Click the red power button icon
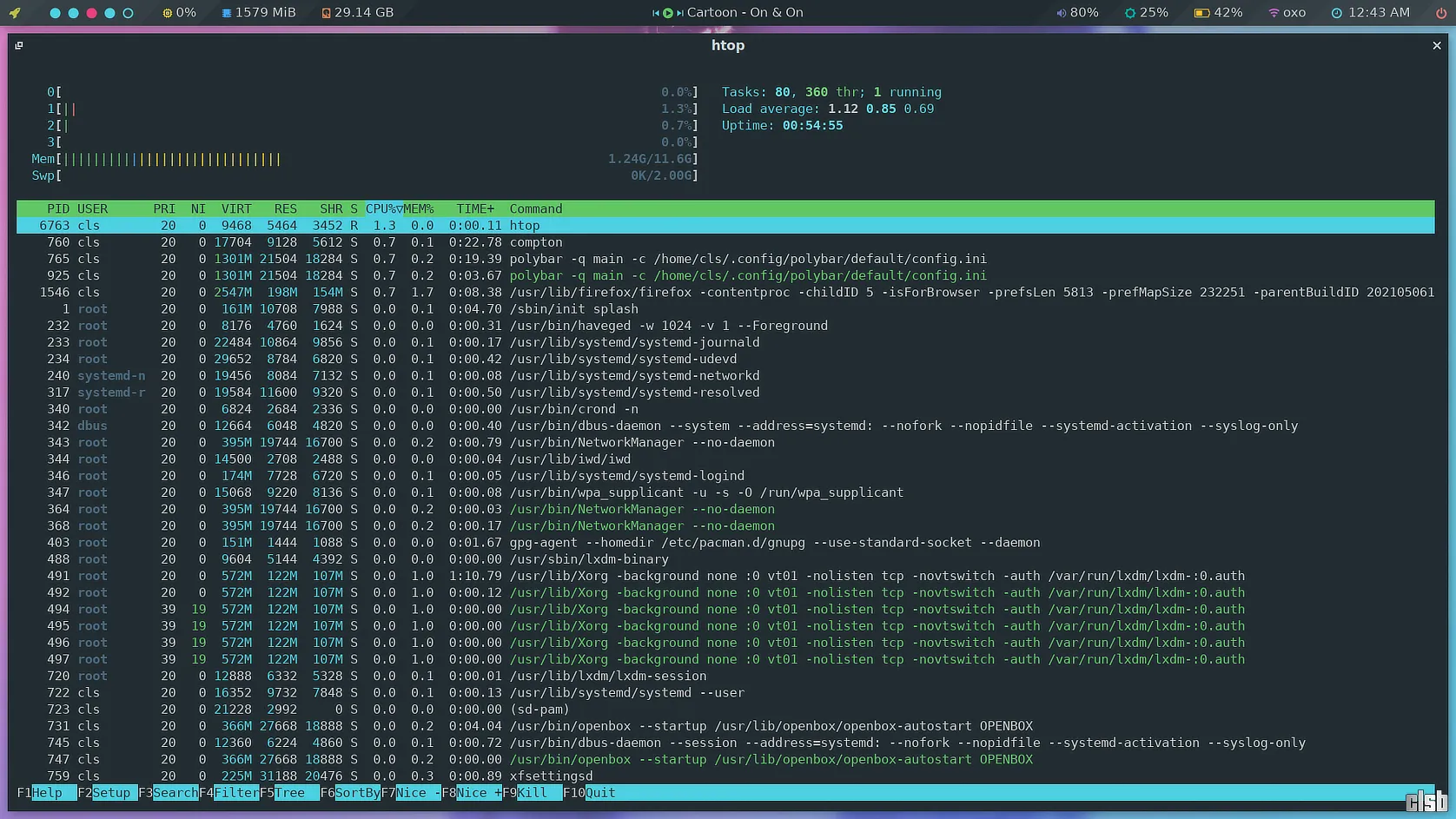1456x819 pixels. (1440, 13)
